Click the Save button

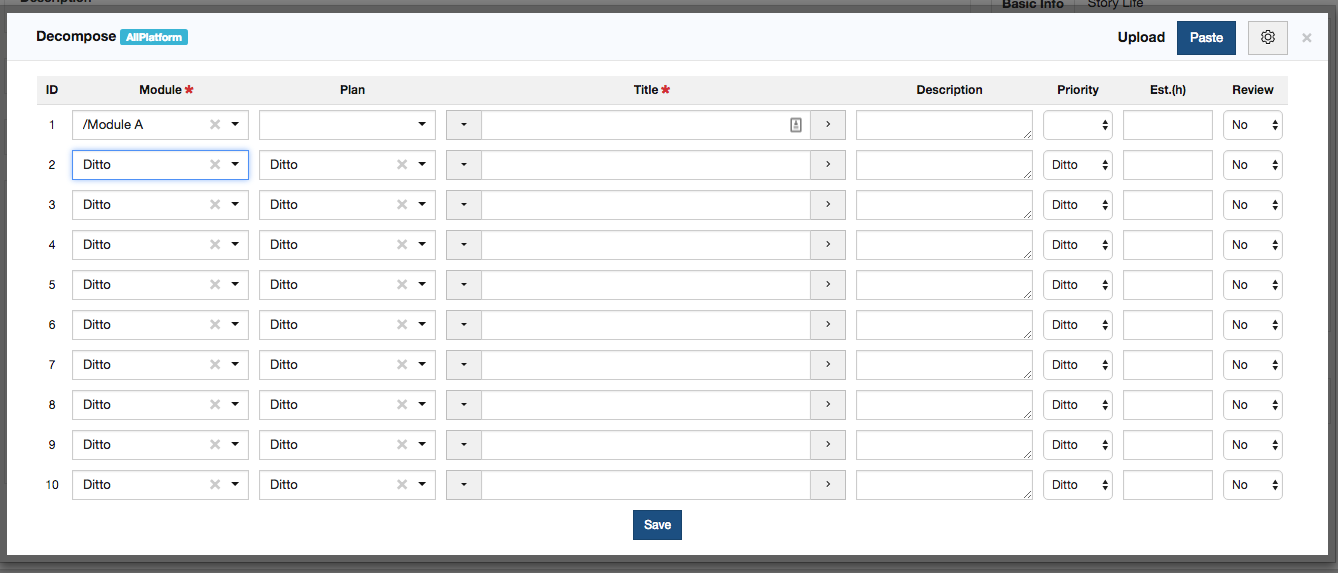tap(657, 525)
